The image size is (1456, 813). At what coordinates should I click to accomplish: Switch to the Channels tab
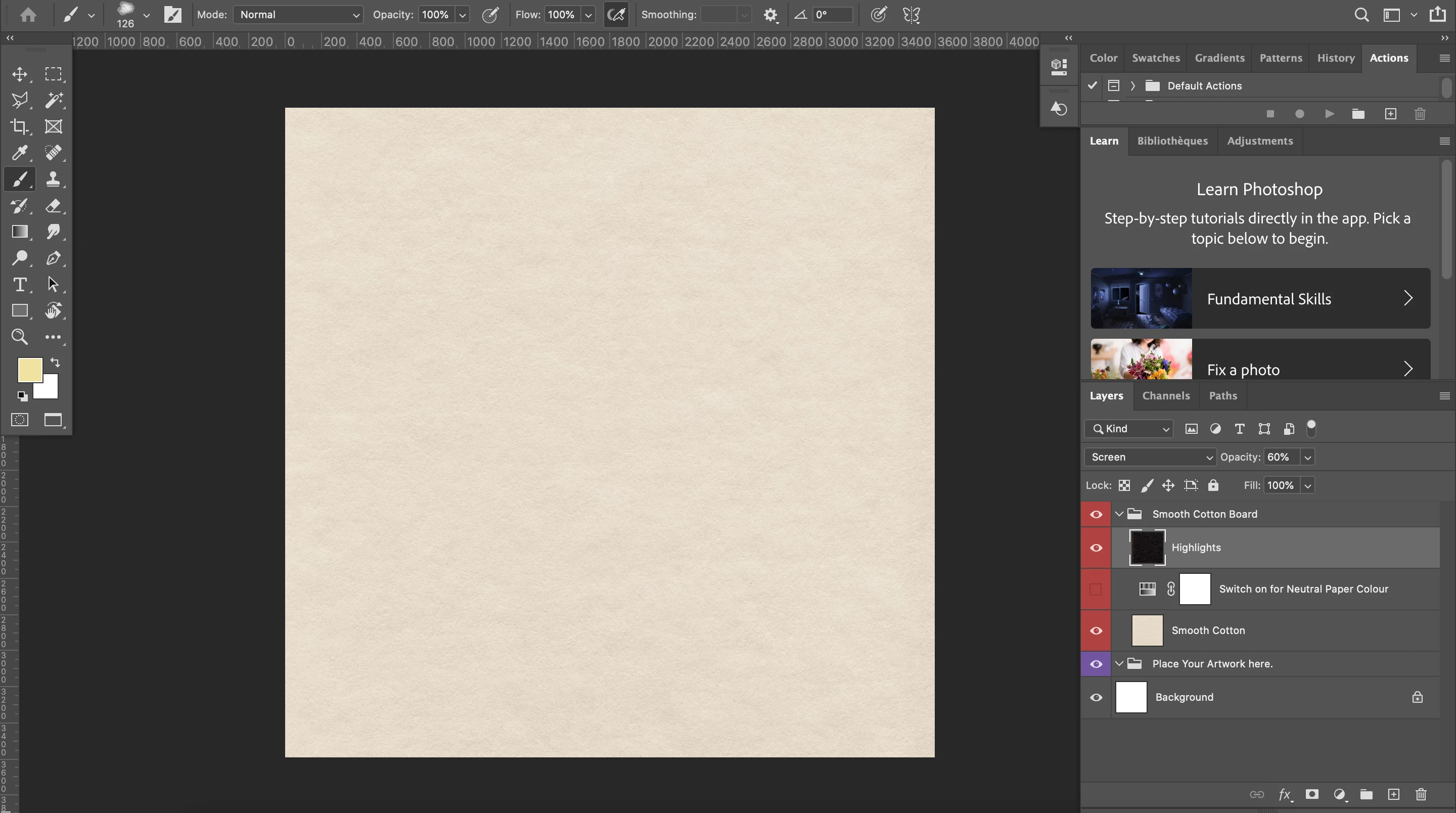pos(1165,396)
